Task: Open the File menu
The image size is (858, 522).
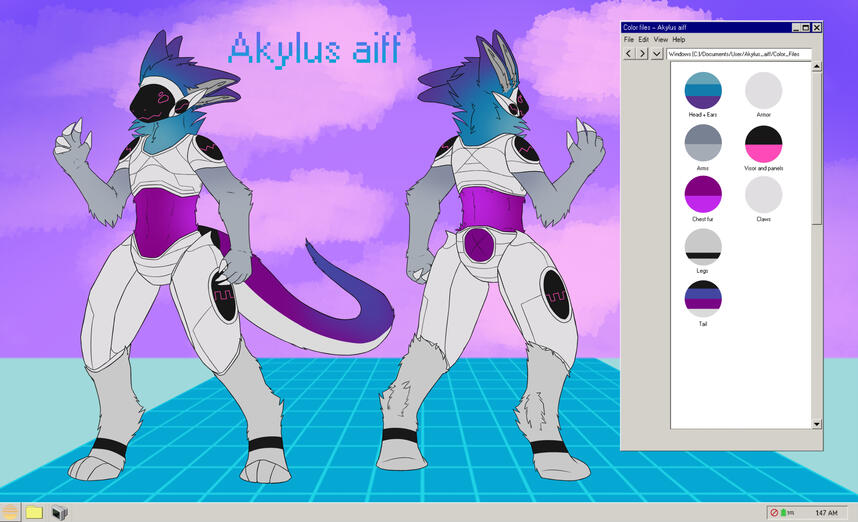Action: 629,39
